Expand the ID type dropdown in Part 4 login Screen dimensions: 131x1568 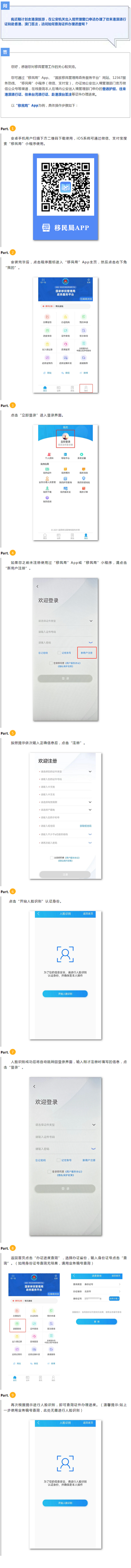[x=90, y=621]
